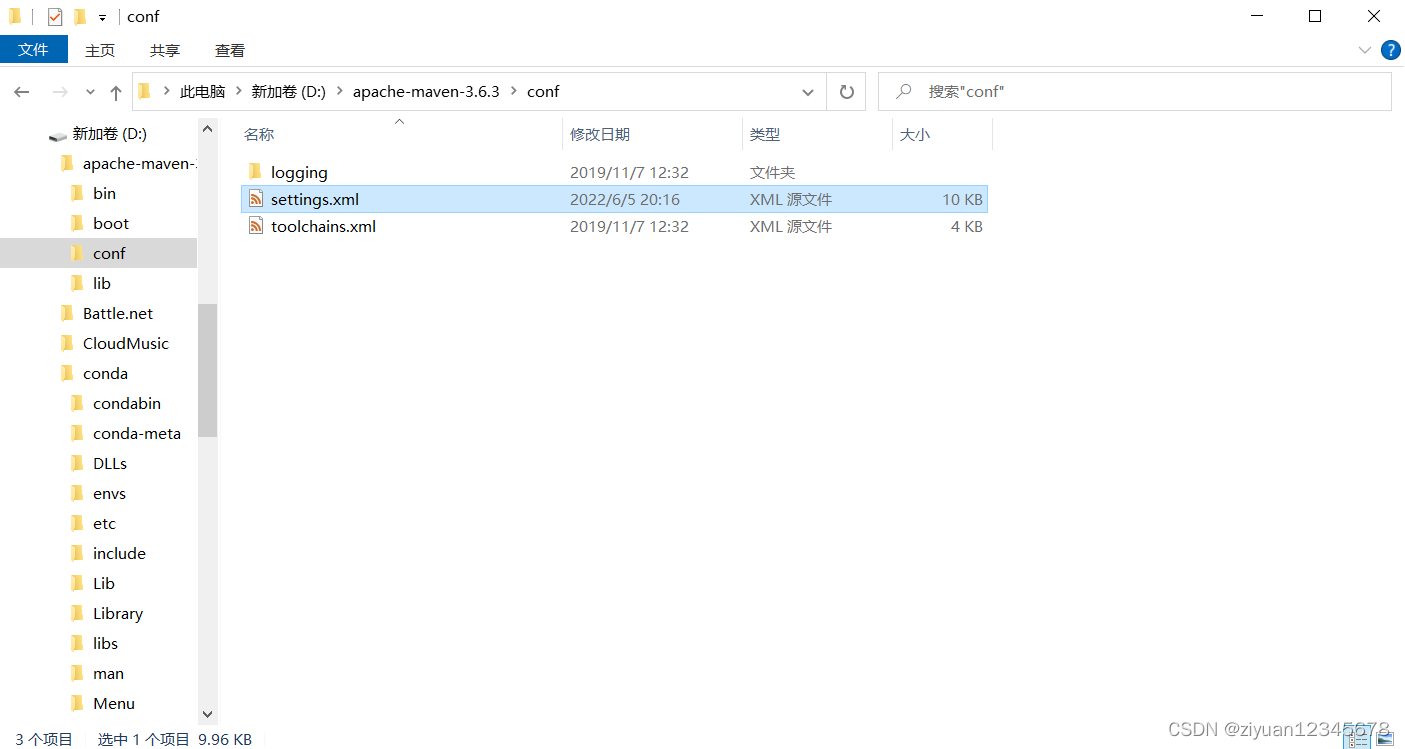The height and width of the screenshot is (749, 1405).
Task: Click the man folder icon
Action: click(x=77, y=673)
